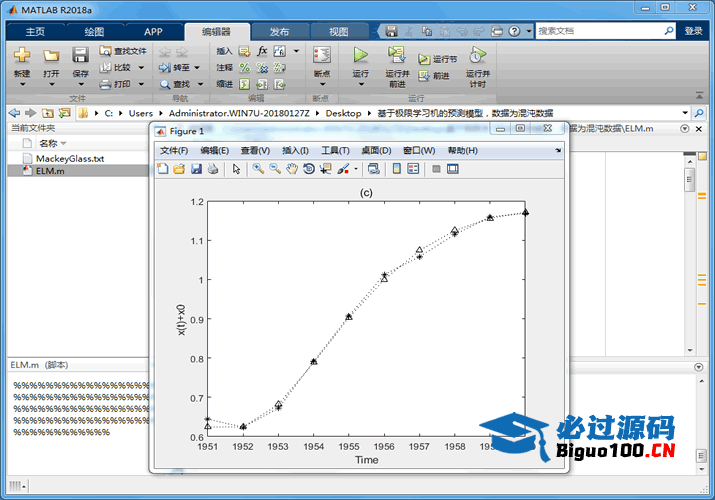
Task: Click Run and Advance (运行并前进) icon
Action: (397, 55)
